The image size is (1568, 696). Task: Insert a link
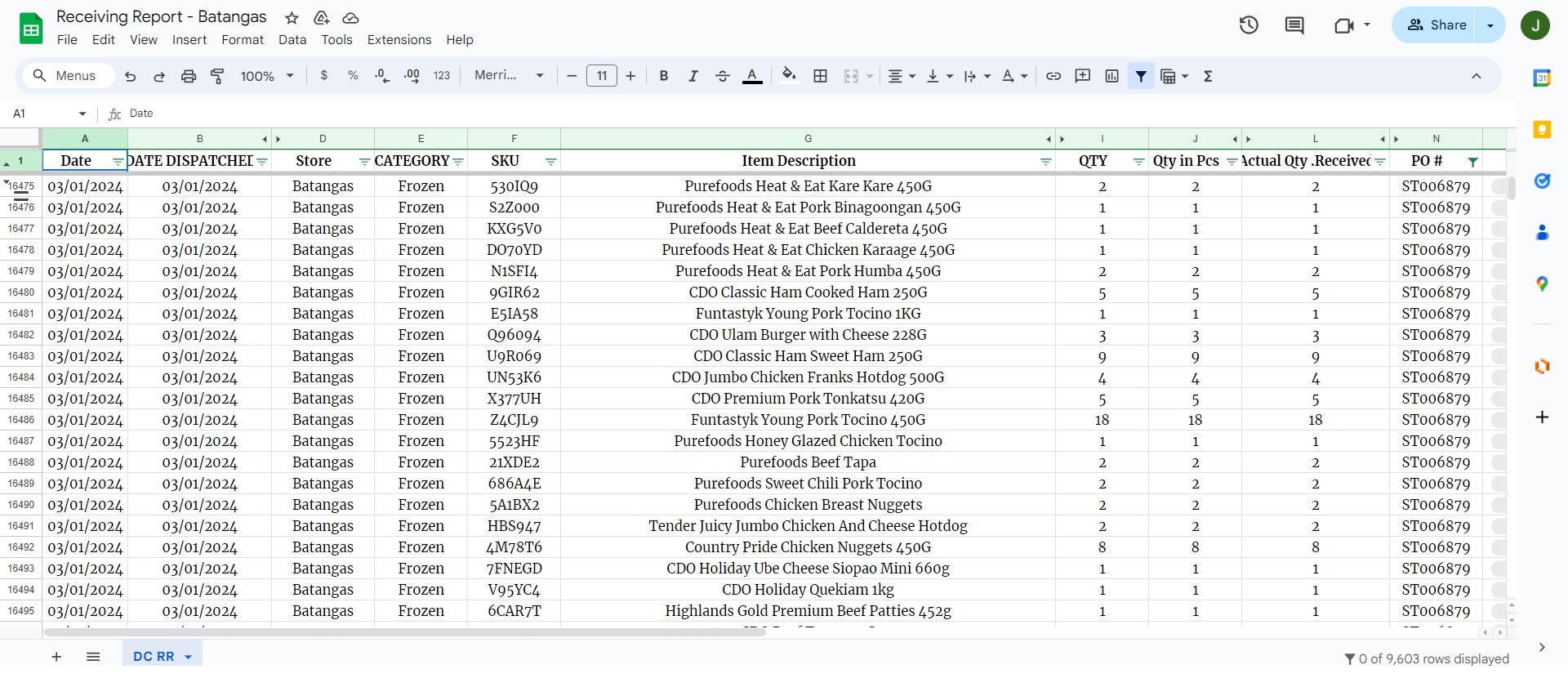pos(1053,76)
